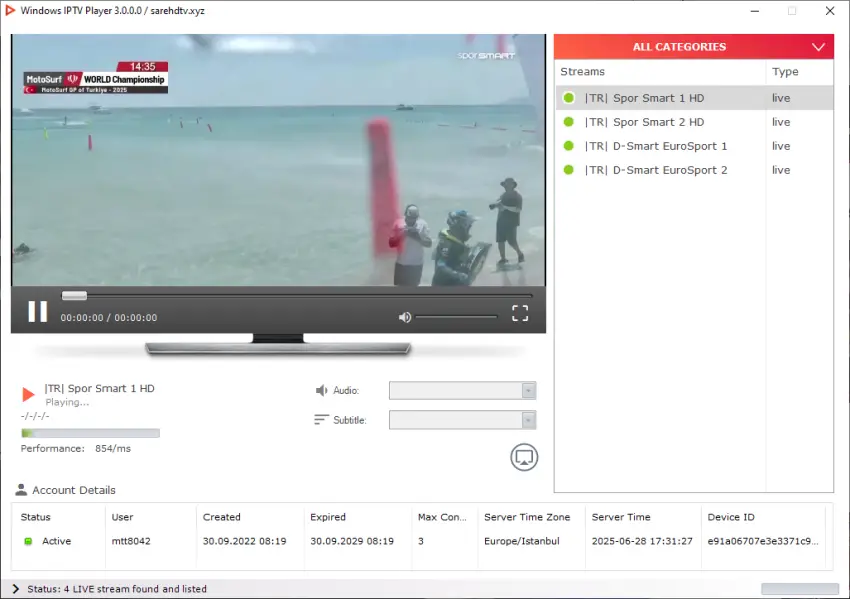
Task: Click server time 2025-06-28 17:31:27
Action: (642, 541)
